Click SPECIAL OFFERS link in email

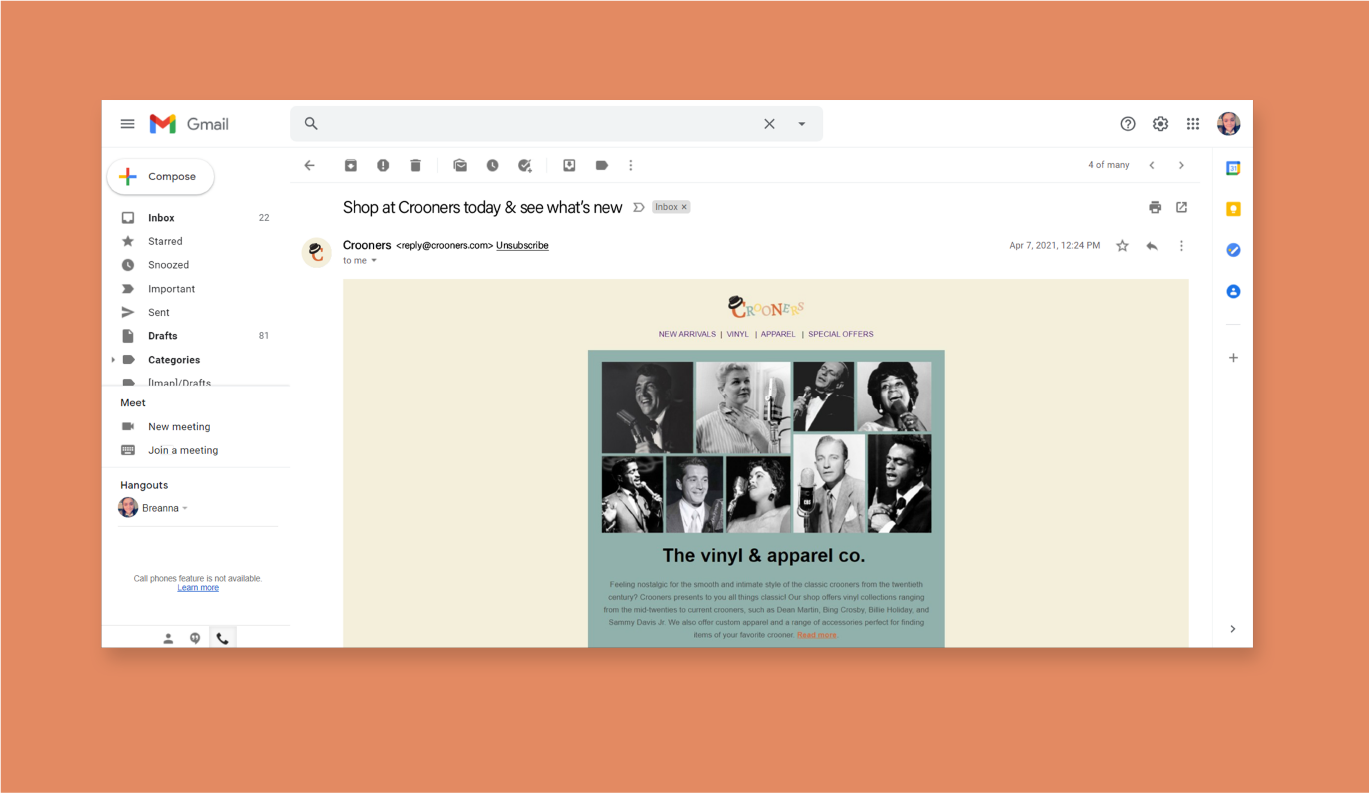coord(841,334)
